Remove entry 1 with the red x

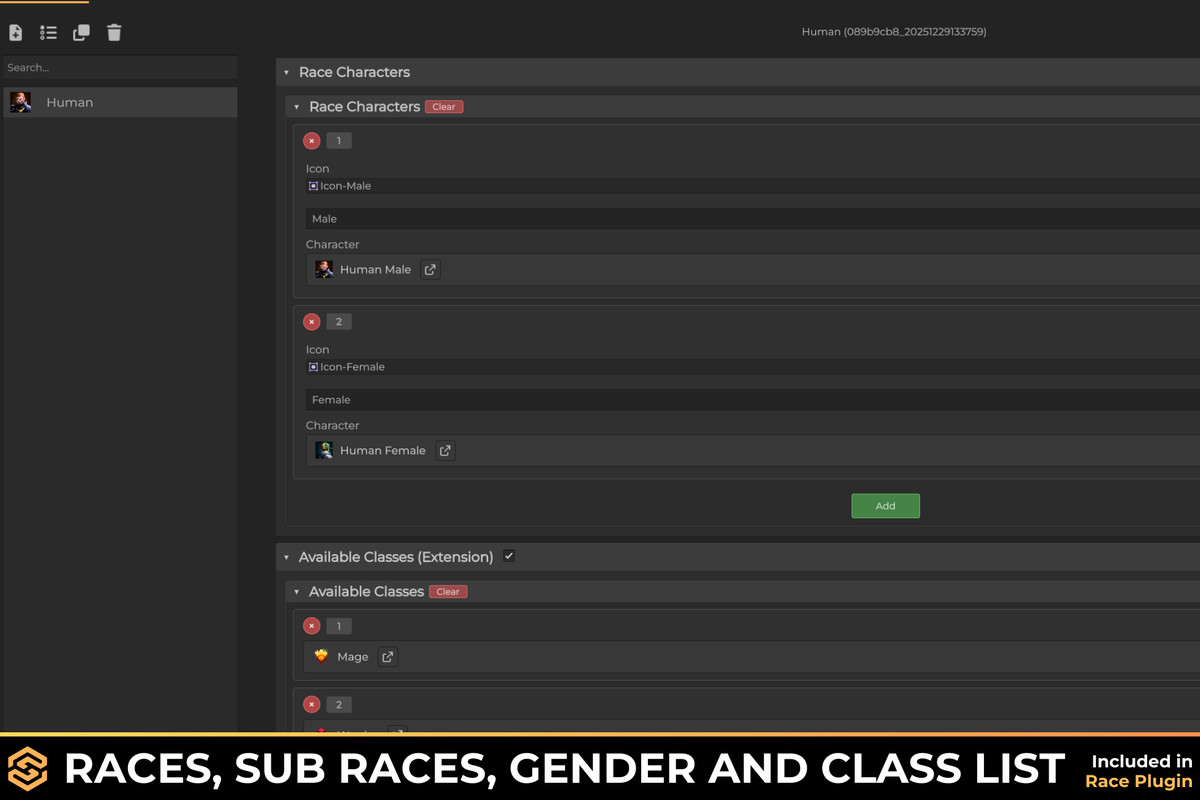[x=311, y=140]
